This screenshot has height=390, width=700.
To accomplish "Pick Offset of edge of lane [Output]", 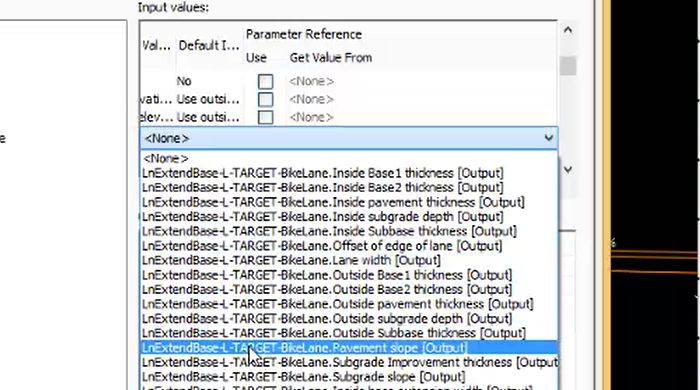I will click(x=349, y=246).
